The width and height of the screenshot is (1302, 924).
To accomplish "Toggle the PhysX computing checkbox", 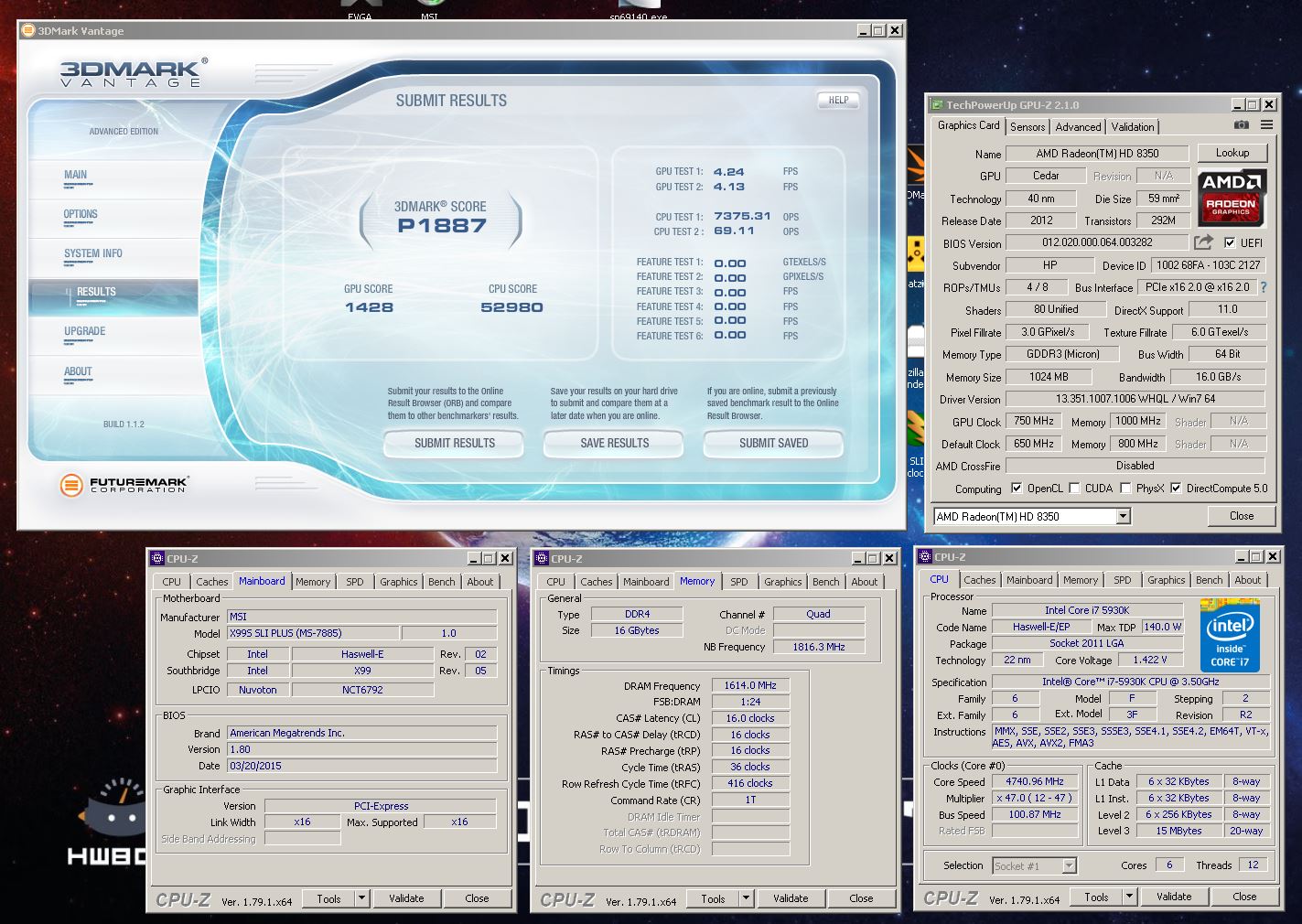I will (x=1125, y=489).
